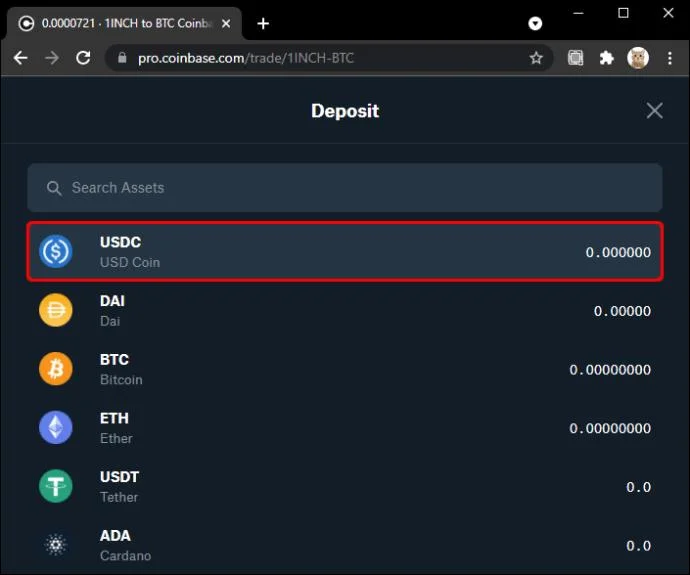Choose the ETH label text
The height and width of the screenshot is (575, 690).
click(114, 418)
